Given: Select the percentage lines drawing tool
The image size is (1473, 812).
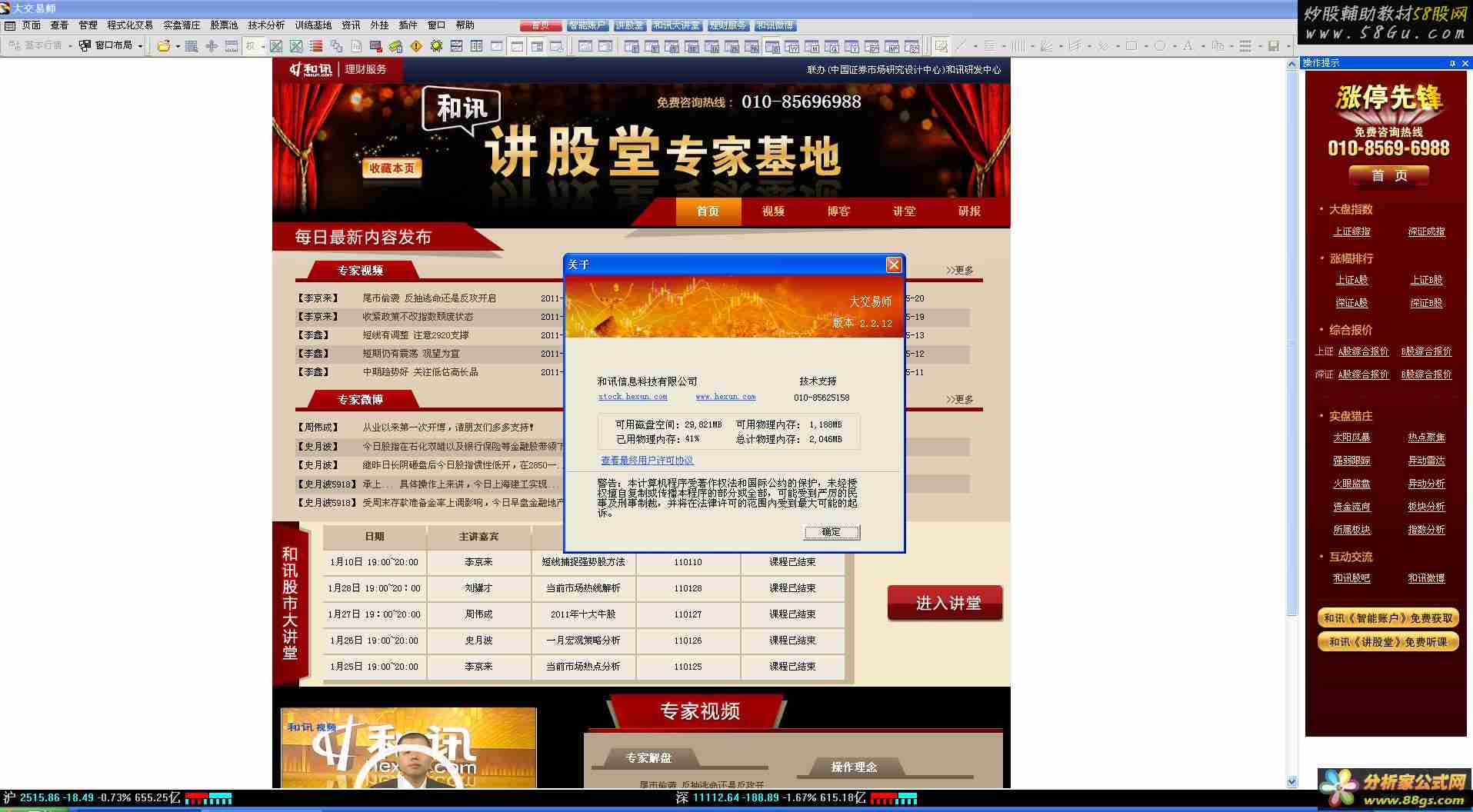Looking at the screenshot, I should point(1104,46).
